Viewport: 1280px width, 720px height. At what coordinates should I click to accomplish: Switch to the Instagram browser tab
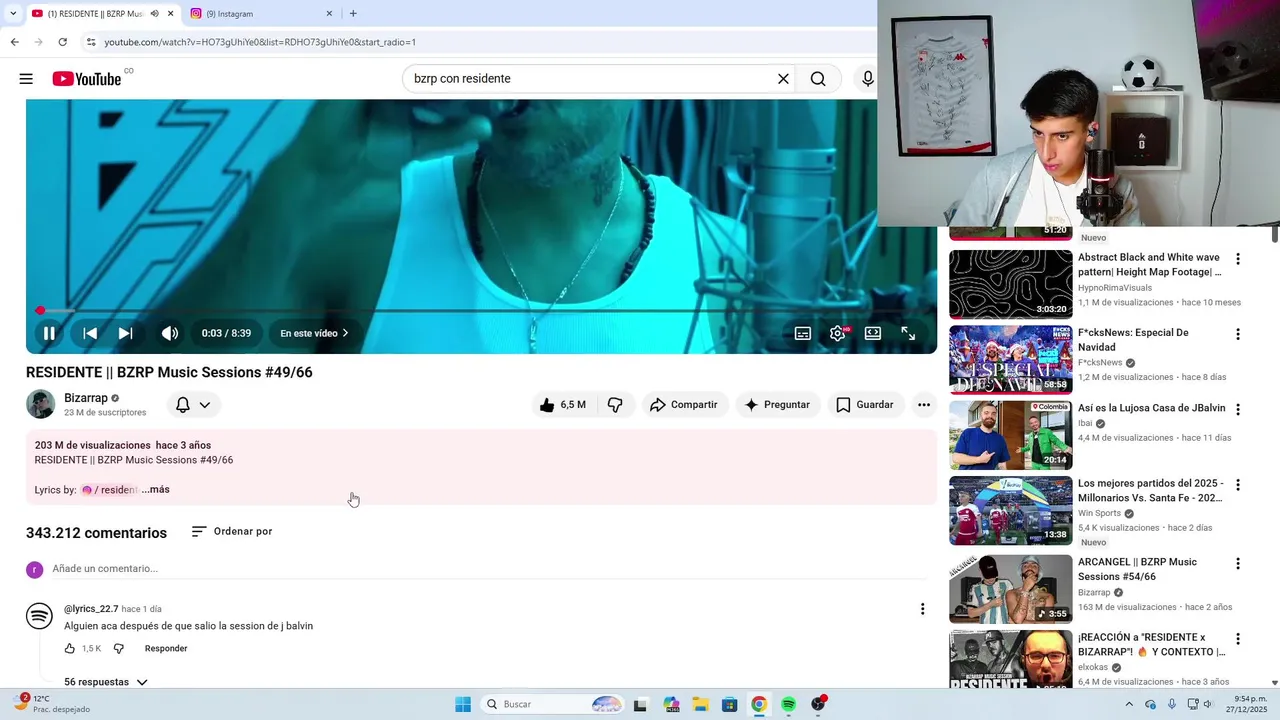click(x=262, y=14)
